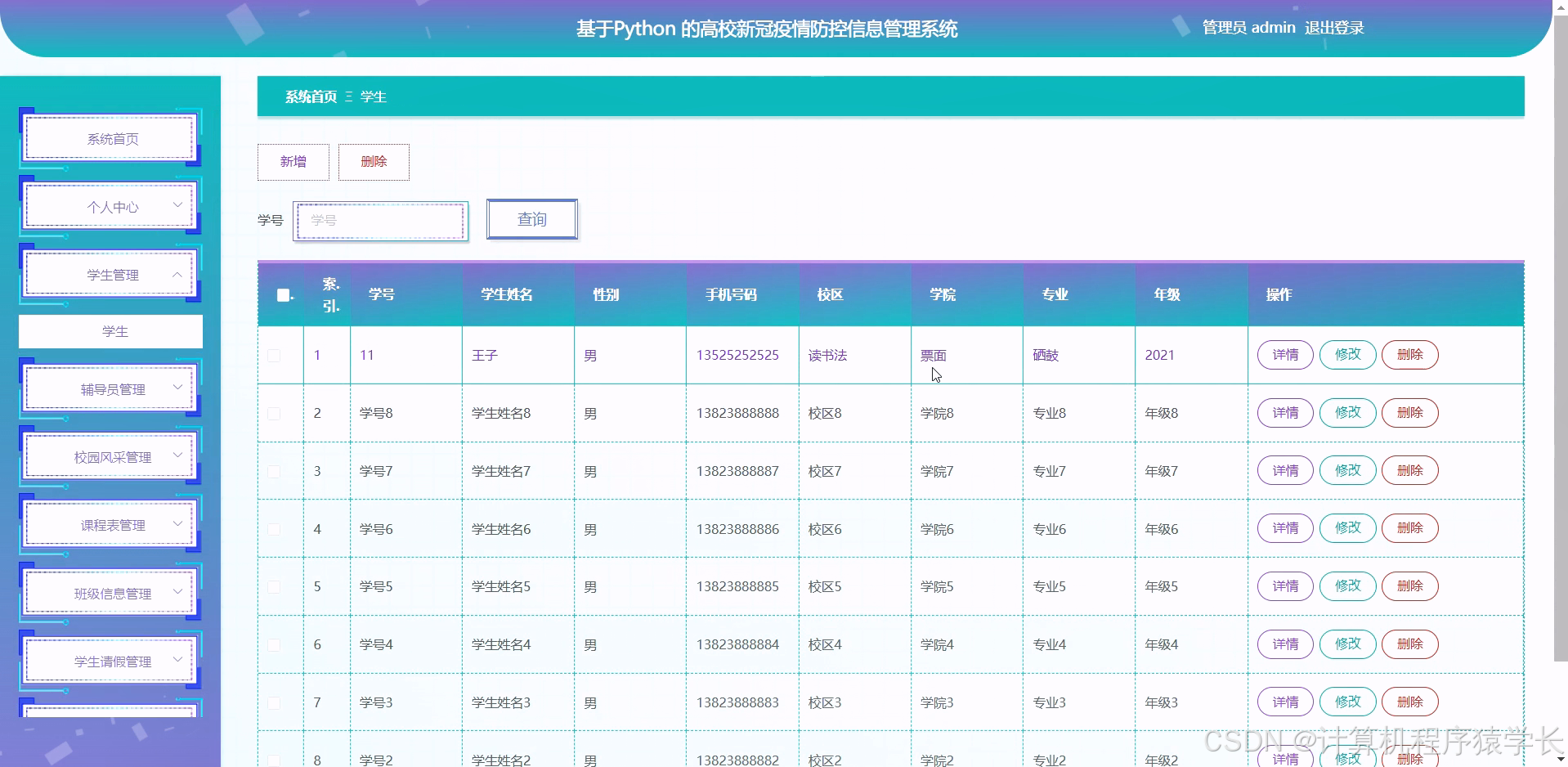Click 修改 for 学生姓名4
Image resolution: width=1568 pixels, height=767 pixels.
click(x=1348, y=644)
